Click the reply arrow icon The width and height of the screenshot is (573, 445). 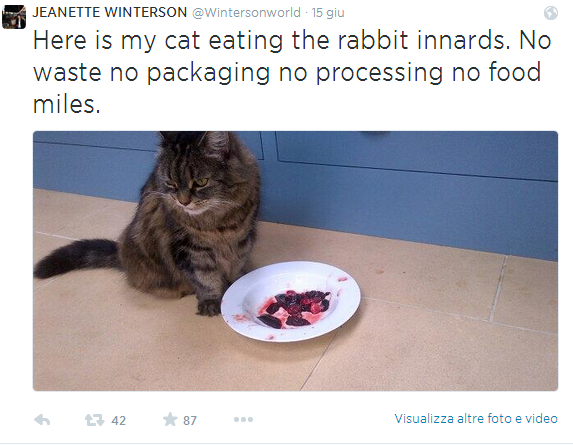point(42,420)
